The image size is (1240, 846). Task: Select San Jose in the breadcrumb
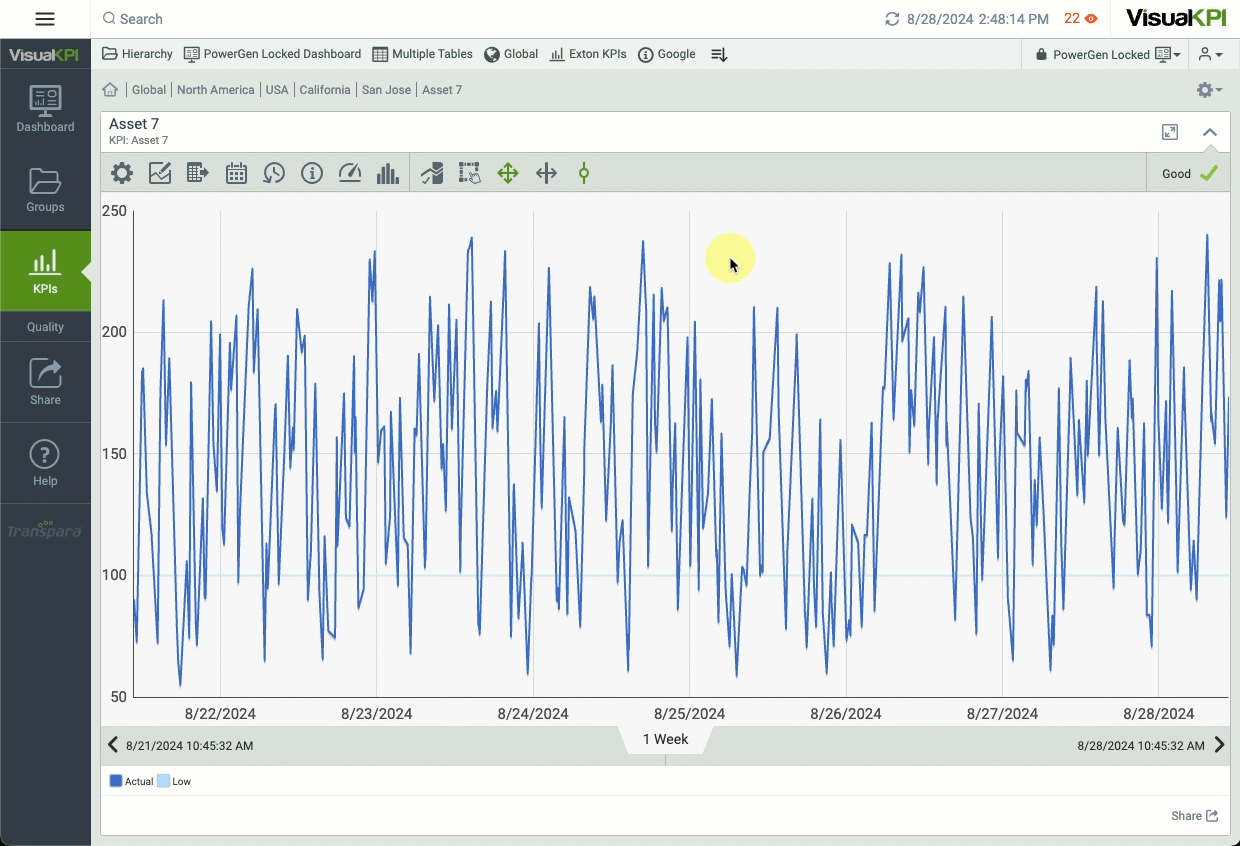[x=386, y=90]
